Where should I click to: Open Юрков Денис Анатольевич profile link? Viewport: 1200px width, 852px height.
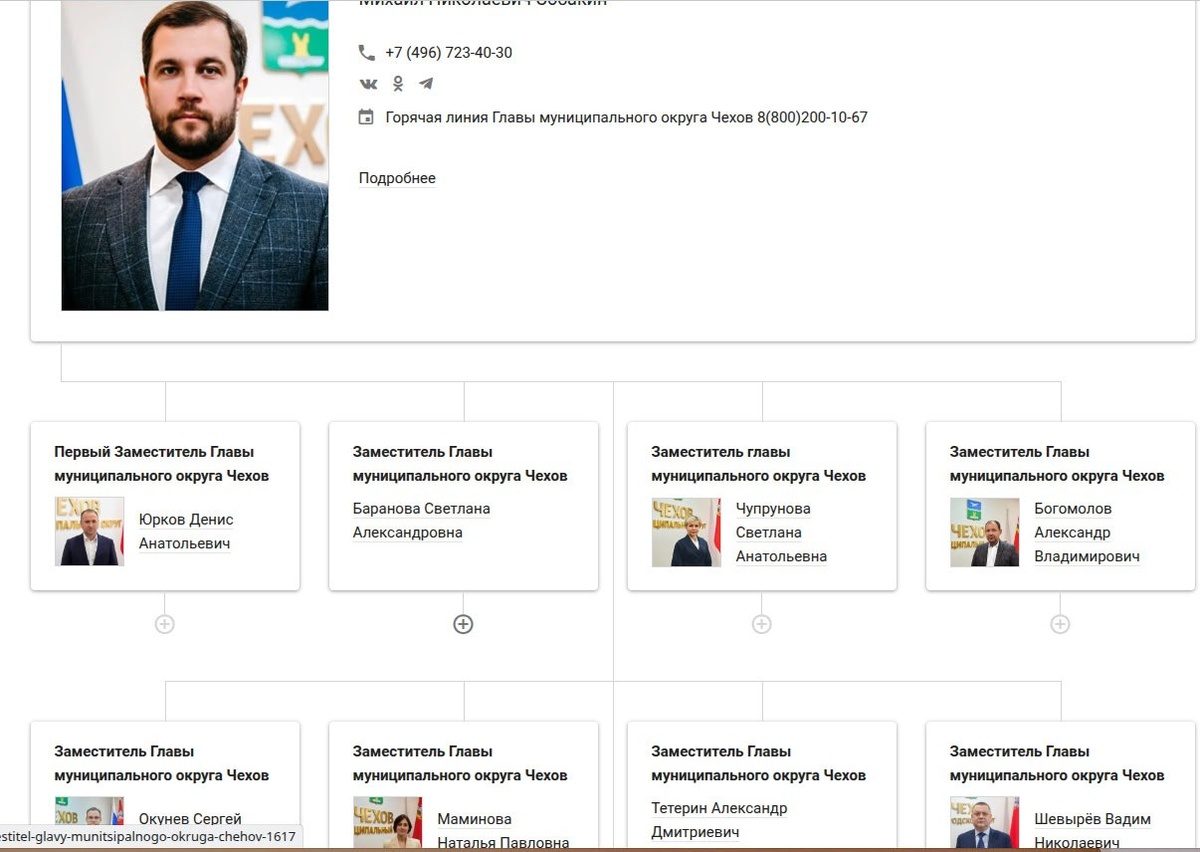coord(186,532)
